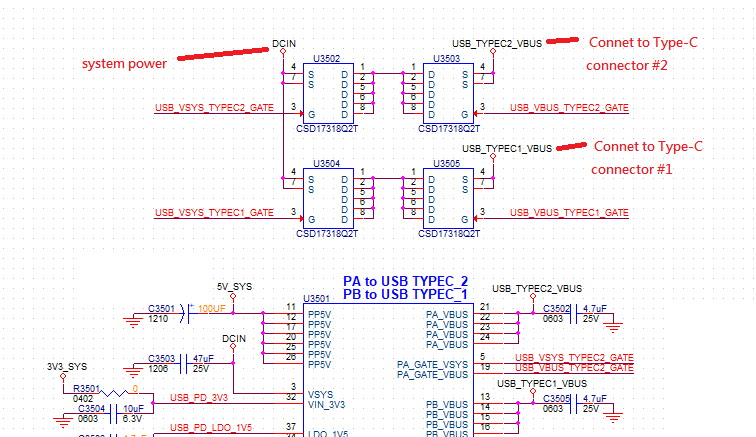This screenshot has height=437, width=756.
Task: Click the VSYS pin name on U3501
Action: pyautogui.click(x=321, y=395)
